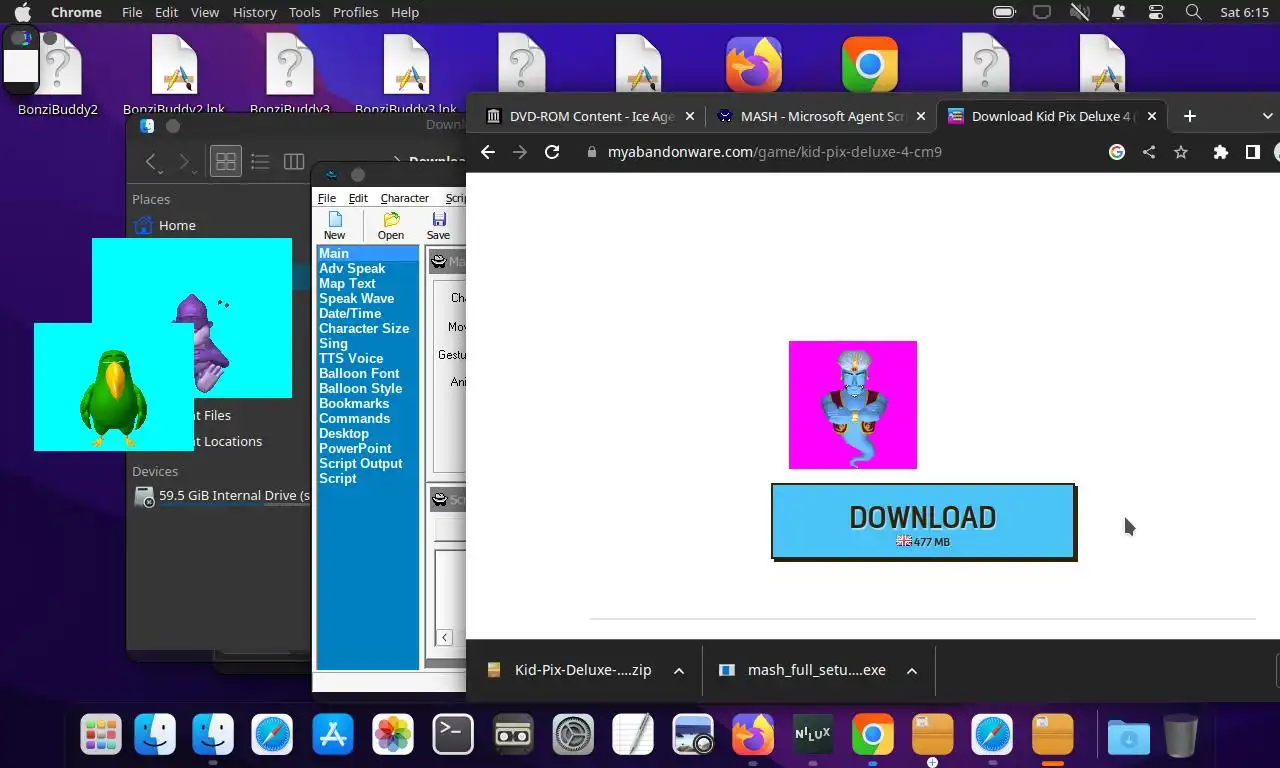Viewport: 1280px width, 768px height.
Task: Open the Trash in the dock
Action: pyautogui.click(x=1181, y=735)
